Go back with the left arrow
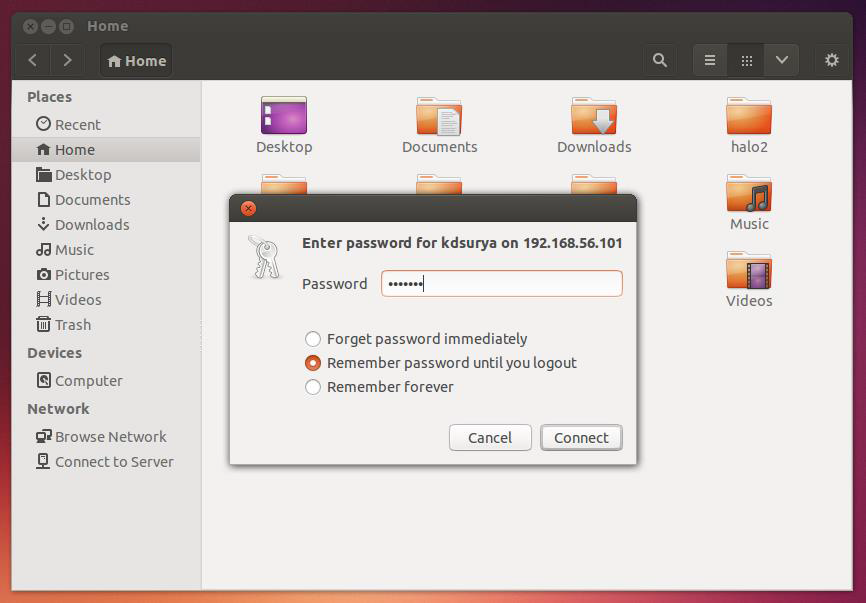The height and width of the screenshot is (603, 866). 33,60
